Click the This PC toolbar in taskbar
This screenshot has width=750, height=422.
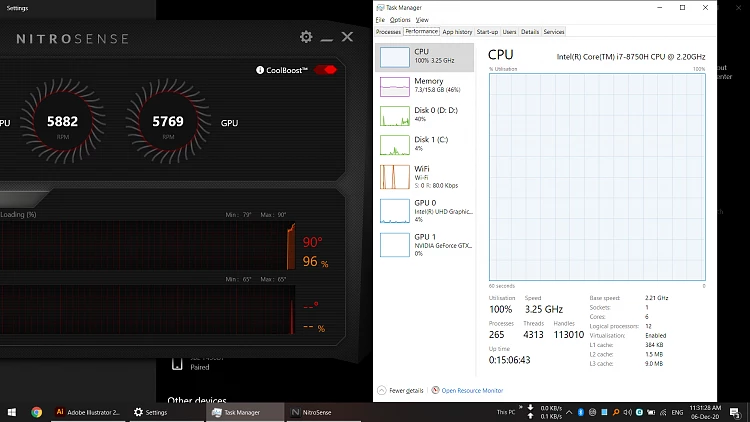506,412
